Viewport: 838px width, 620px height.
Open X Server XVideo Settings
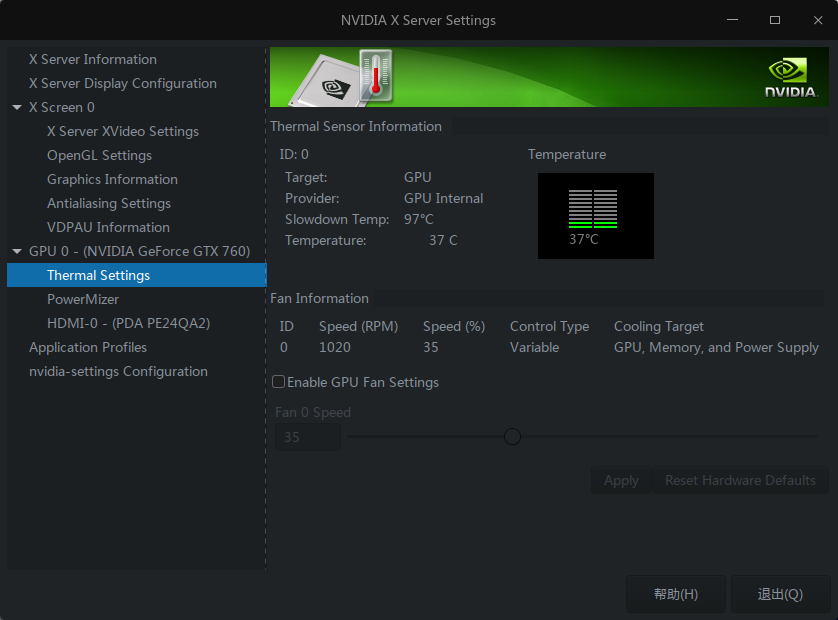(122, 131)
